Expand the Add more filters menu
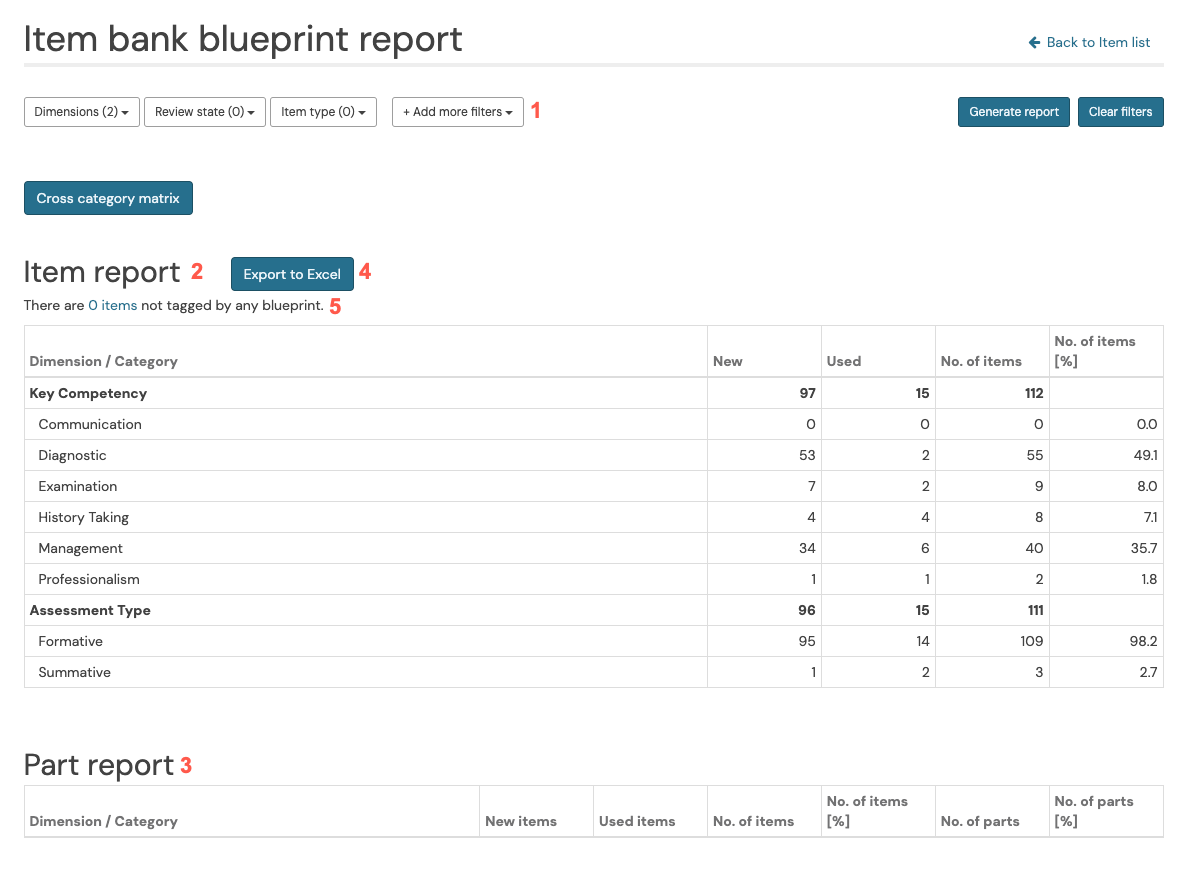 pyautogui.click(x=457, y=112)
